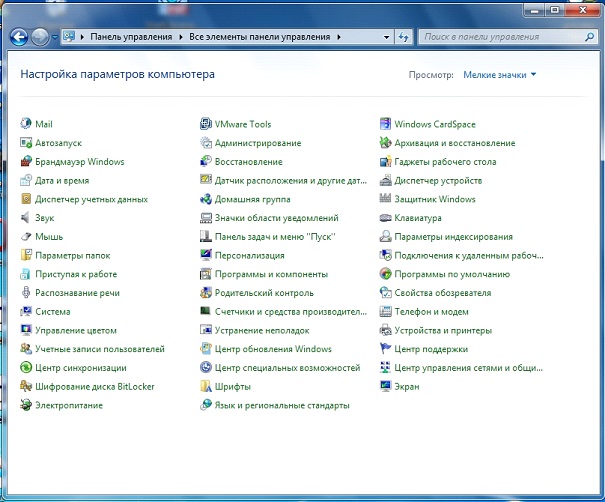The height and width of the screenshot is (502, 605).
Task: Open the Восстановление link
Action: pyautogui.click(x=248, y=162)
